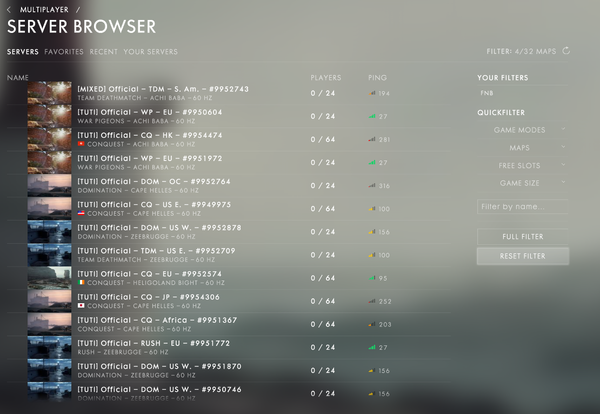Click Filter: 4/32 Maps label

[x=521, y=51]
